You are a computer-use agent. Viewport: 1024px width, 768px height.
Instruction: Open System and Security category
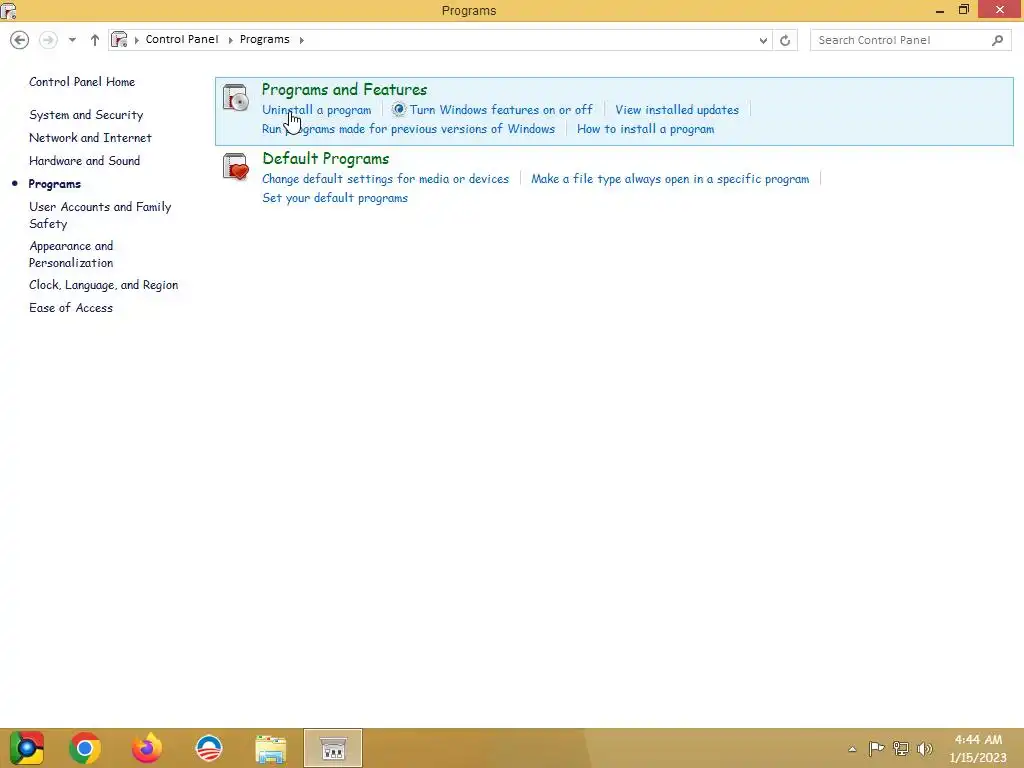[86, 115]
